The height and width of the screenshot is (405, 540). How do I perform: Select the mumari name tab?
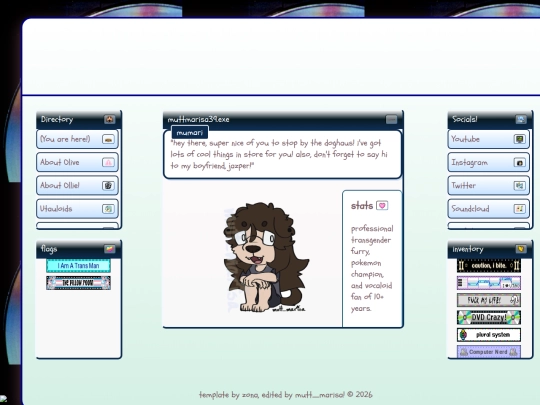tap(190, 133)
